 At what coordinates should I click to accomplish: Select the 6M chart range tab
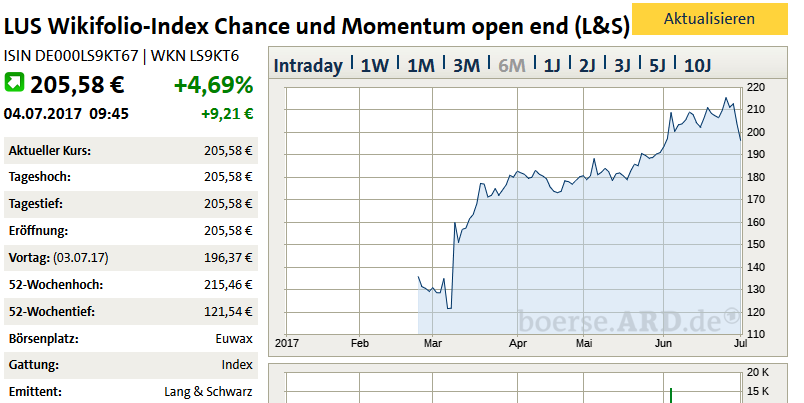[x=511, y=66]
